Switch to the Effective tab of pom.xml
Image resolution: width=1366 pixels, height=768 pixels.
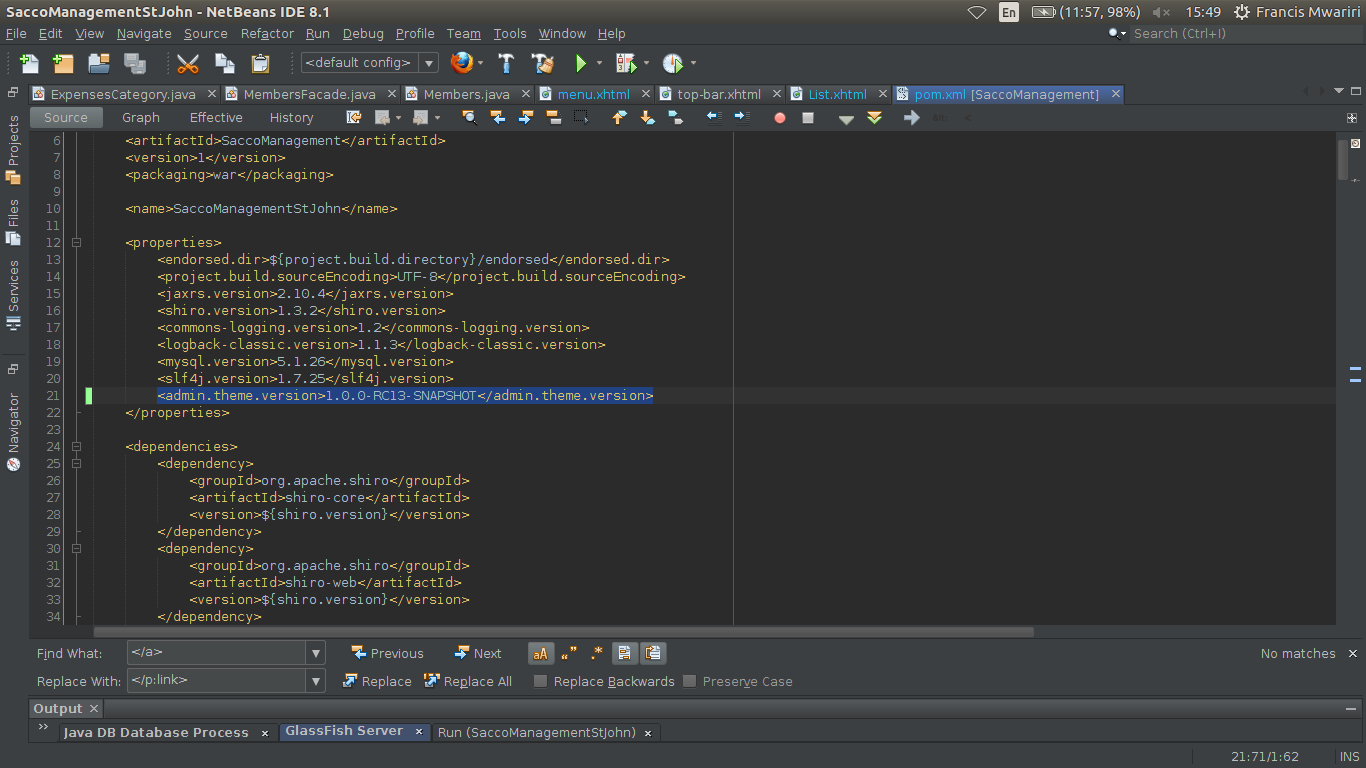click(215, 117)
